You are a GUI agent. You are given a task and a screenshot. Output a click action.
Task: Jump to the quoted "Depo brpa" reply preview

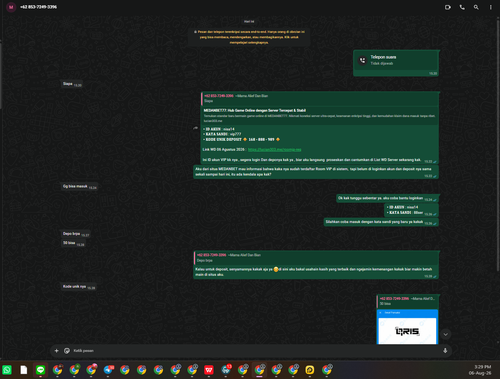pos(316,258)
